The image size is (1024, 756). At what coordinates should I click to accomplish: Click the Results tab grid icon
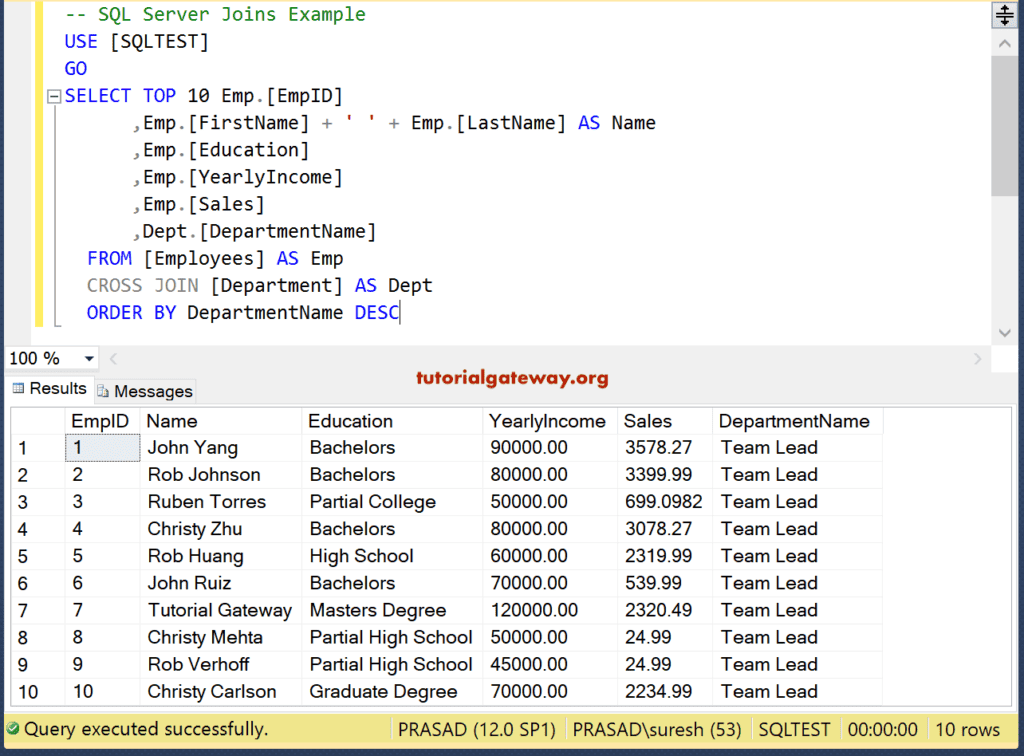[18, 389]
